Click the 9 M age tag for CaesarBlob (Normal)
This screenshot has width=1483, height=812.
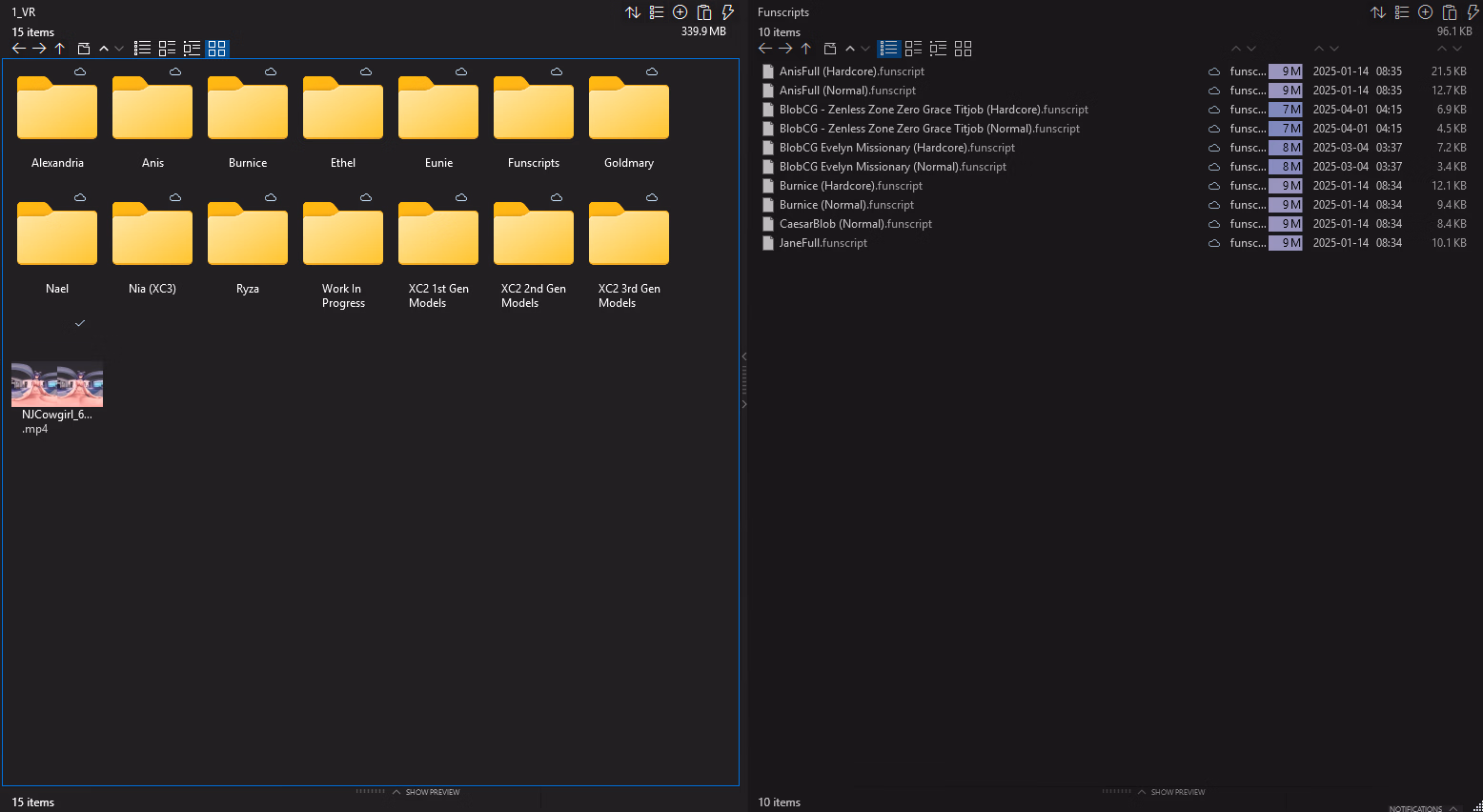(1286, 224)
